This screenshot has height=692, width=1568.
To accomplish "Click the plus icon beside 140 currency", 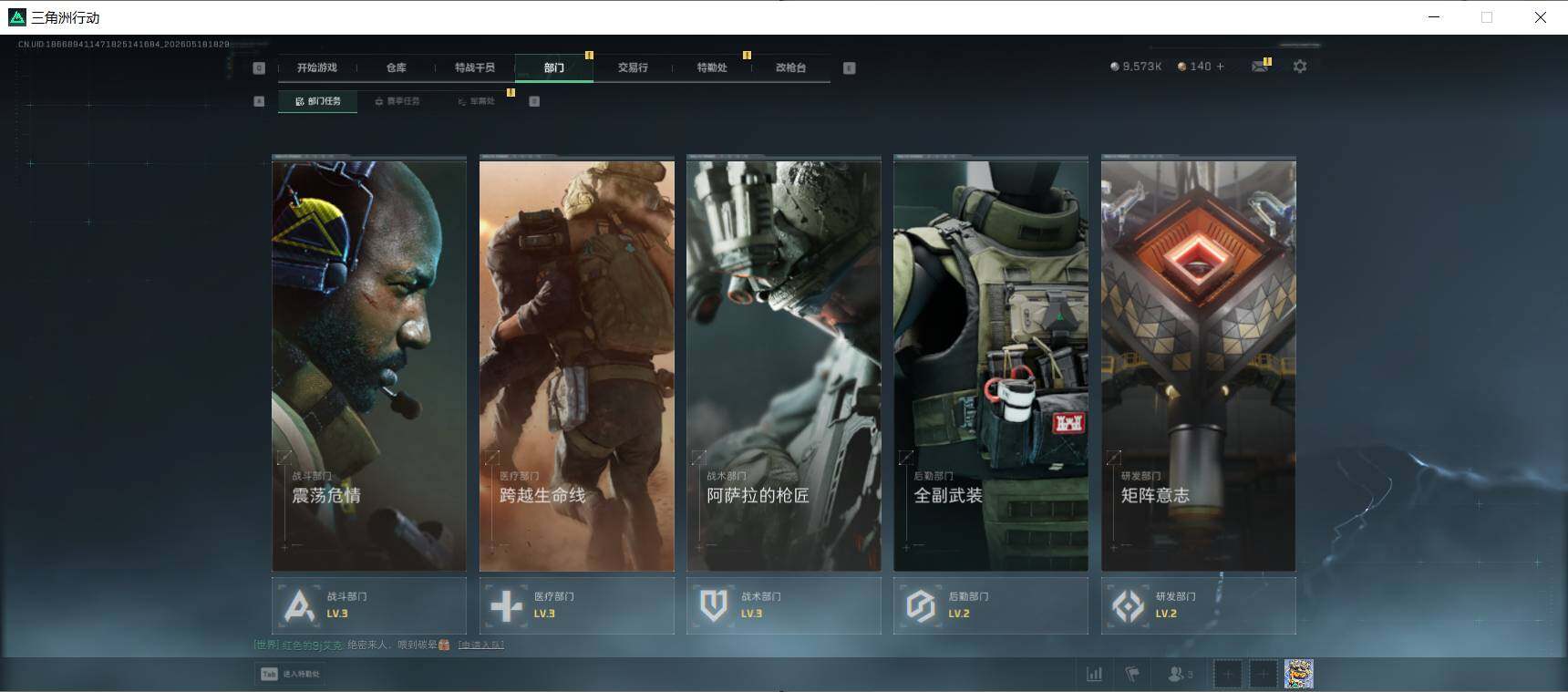I will click(x=1221, y=67).
